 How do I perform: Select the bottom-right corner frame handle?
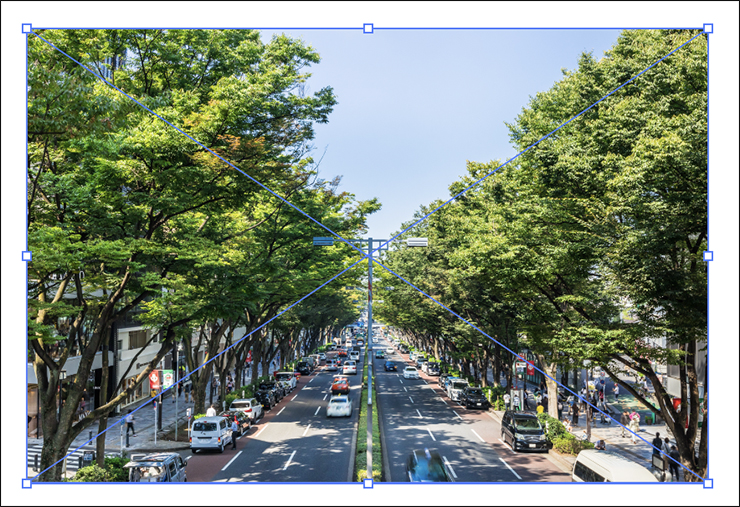coord(708,483)
